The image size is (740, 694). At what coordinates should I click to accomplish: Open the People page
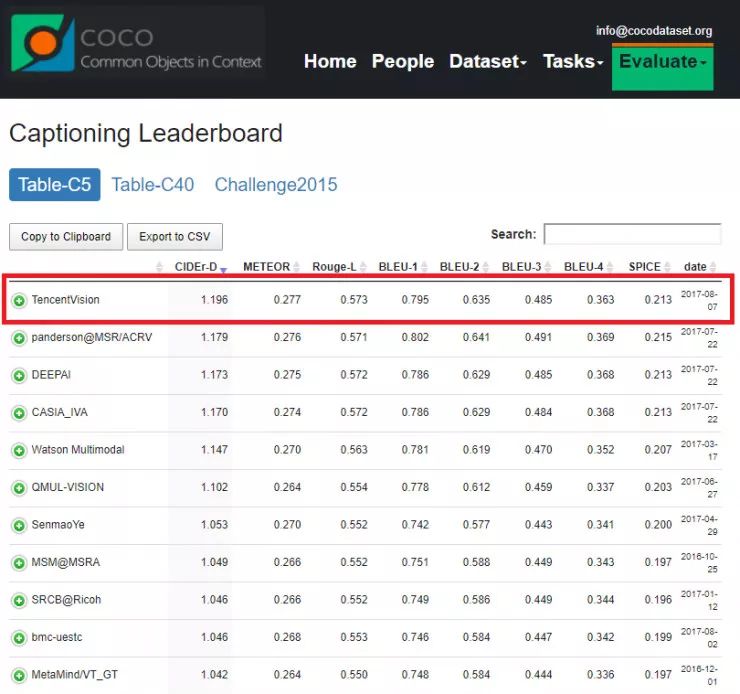tap(403, 61)
